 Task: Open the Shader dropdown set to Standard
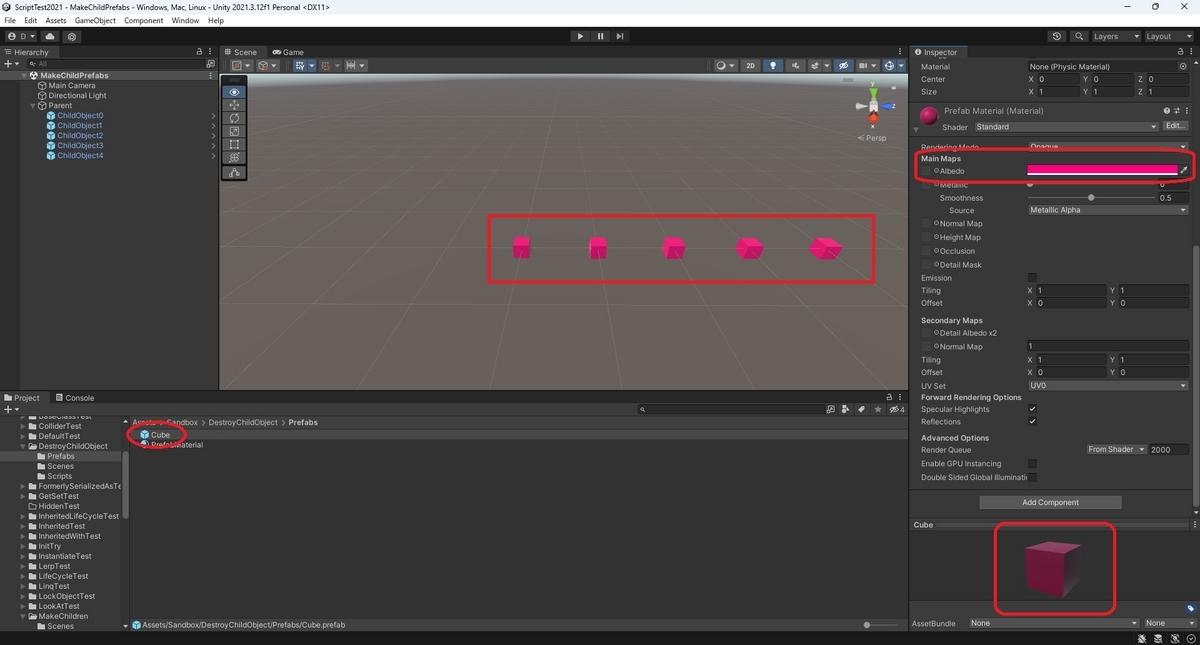1064,127
